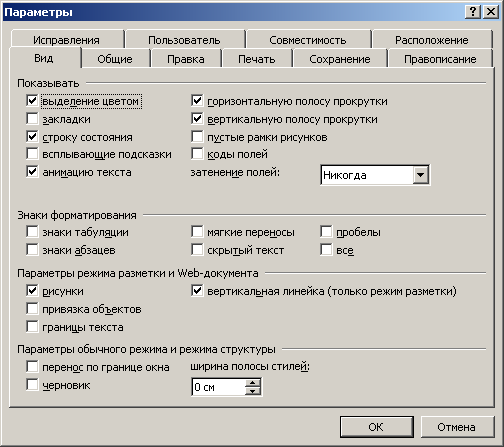Go to the Сохранение tab
Viewport: 504px width, 447px height.
pyautogui.click(x=340, y=59)
